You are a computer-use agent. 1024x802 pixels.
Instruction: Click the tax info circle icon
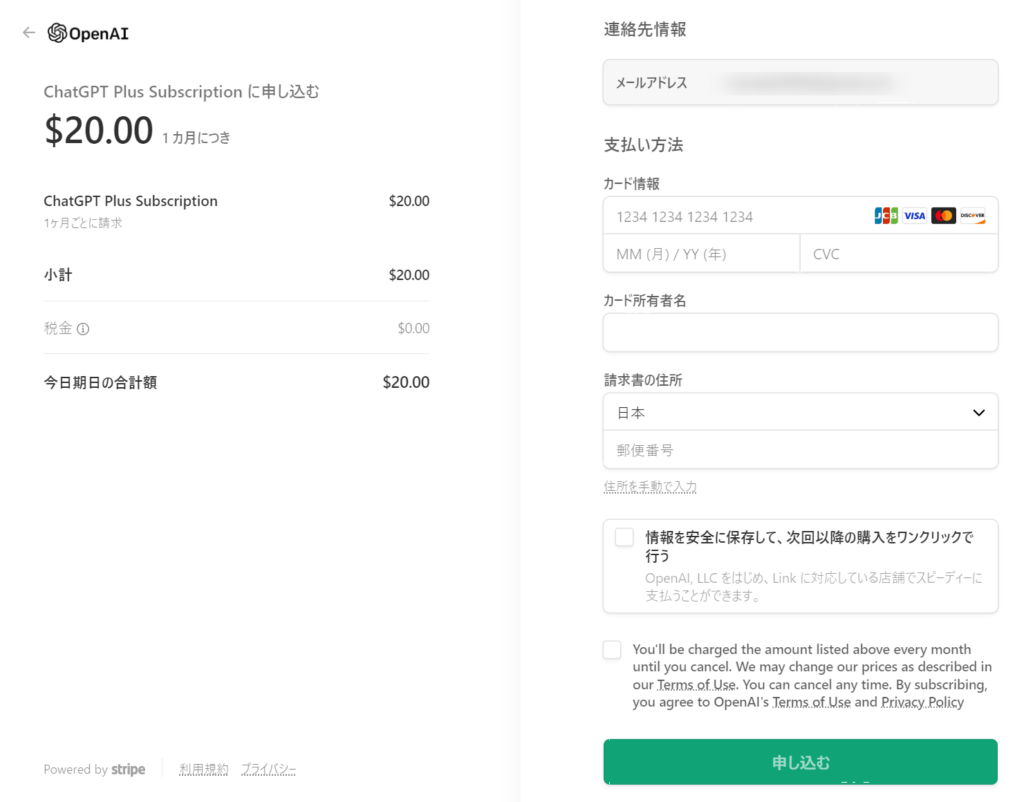click(83, 329)
